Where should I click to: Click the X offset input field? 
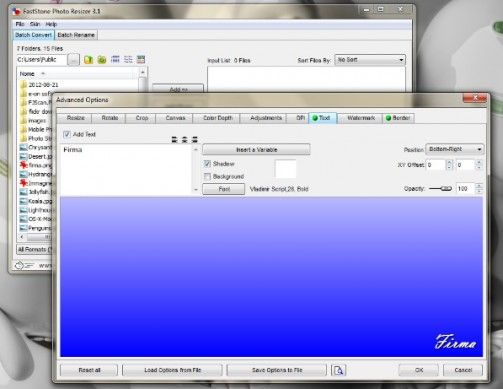pyautogui.click(x=436, y=165)
